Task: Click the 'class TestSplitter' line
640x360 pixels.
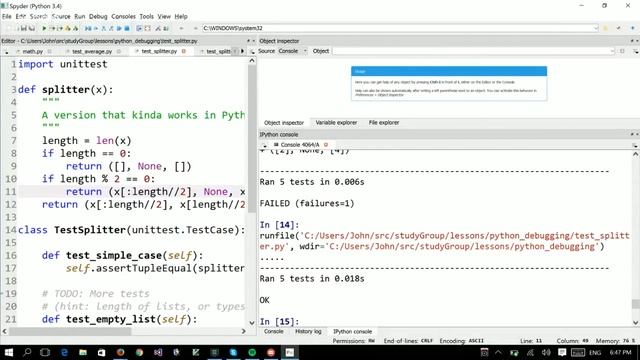Action: (x=131, y=230)
